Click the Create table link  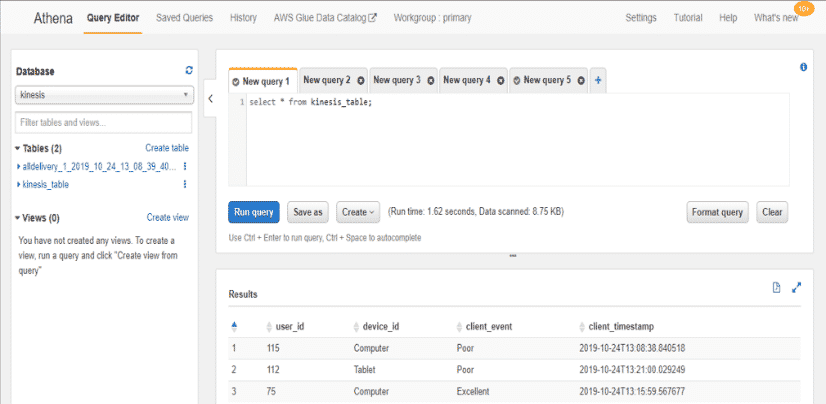[167, 149]
